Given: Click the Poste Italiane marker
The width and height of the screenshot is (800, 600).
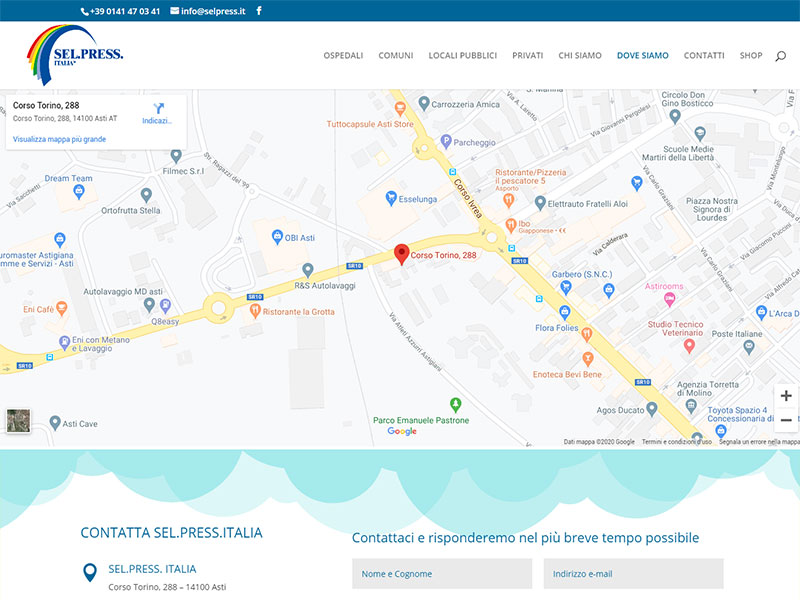Looking at the screenshot, I should (748, 347).
